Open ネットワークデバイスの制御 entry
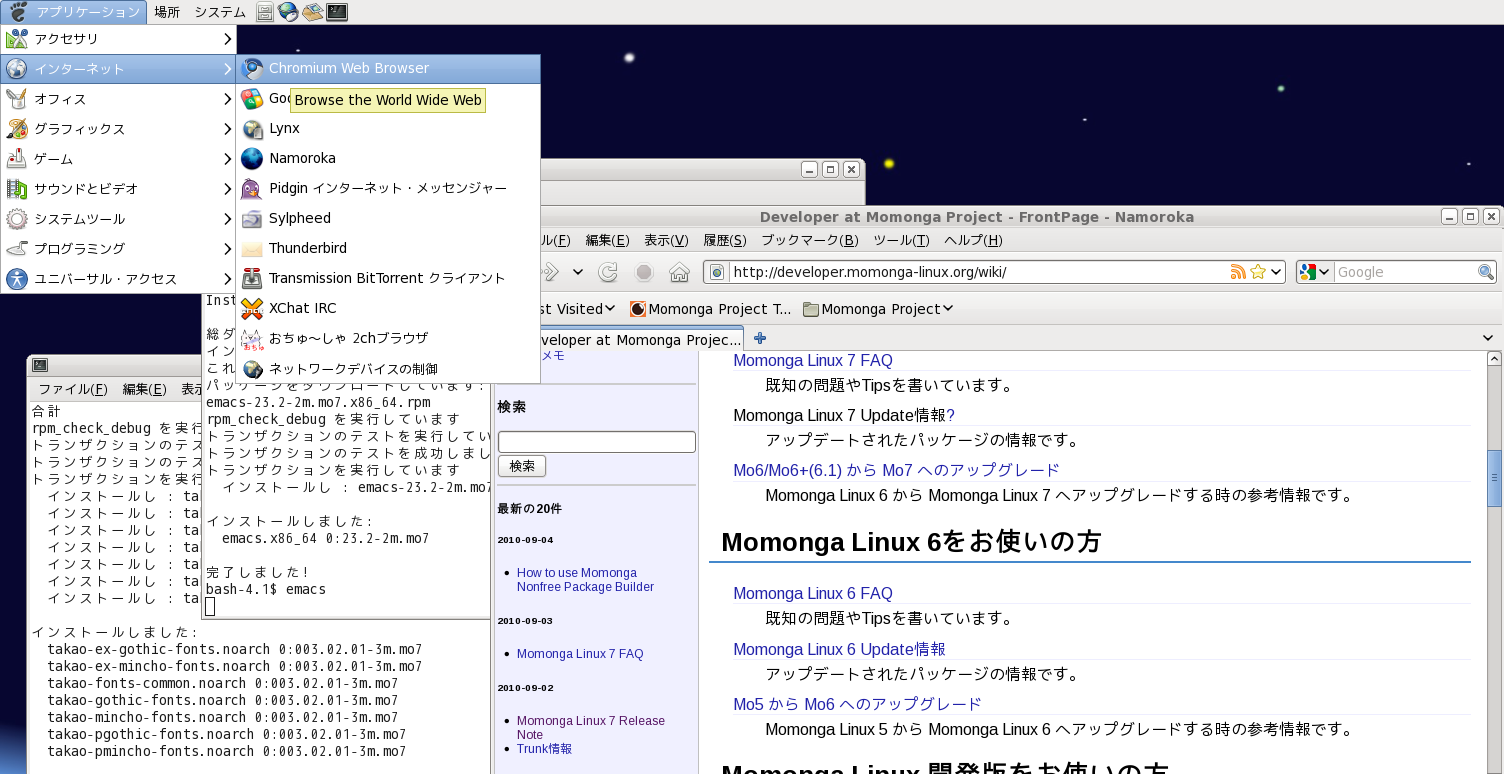This screenshot has width=1504, height=774. (x=388, y=369)
